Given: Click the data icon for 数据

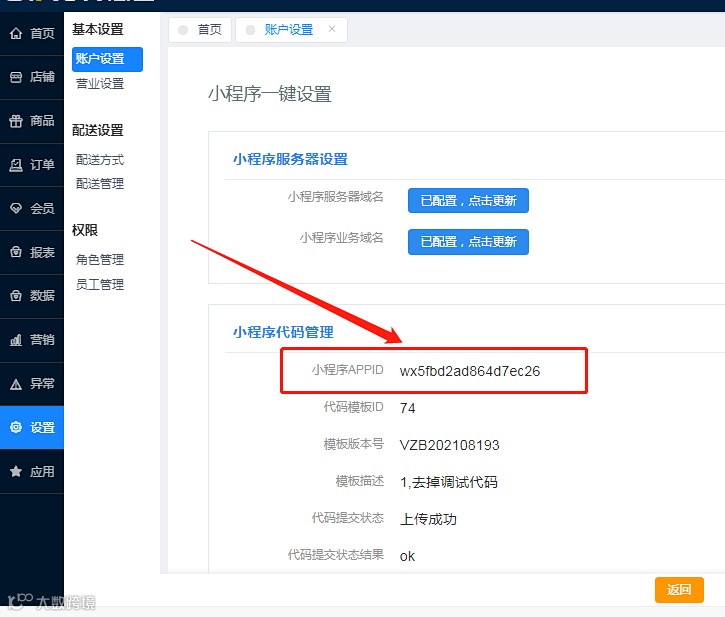Looking at the screenshot, I should (16, 296).
